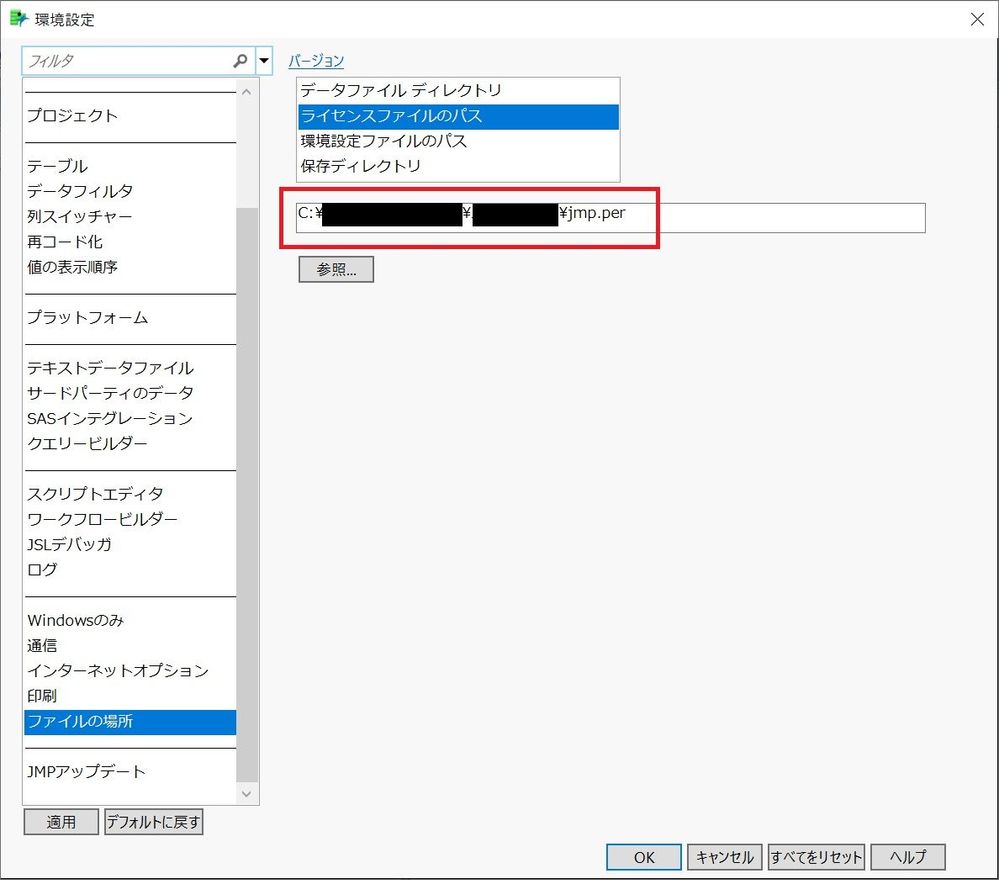Image resolution: width=999 pixels, height=880 pixels.
Task: Select ワークフロービルダー category
Action: pos(130,519)
